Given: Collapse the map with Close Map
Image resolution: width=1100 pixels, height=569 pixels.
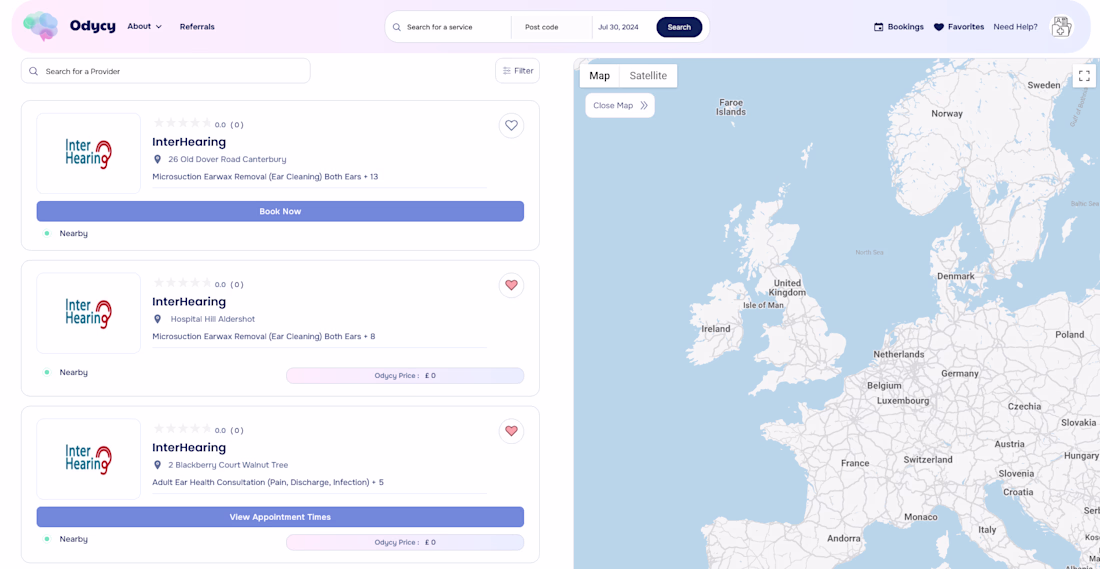Looking at the screenshot, I should point(620,105).
